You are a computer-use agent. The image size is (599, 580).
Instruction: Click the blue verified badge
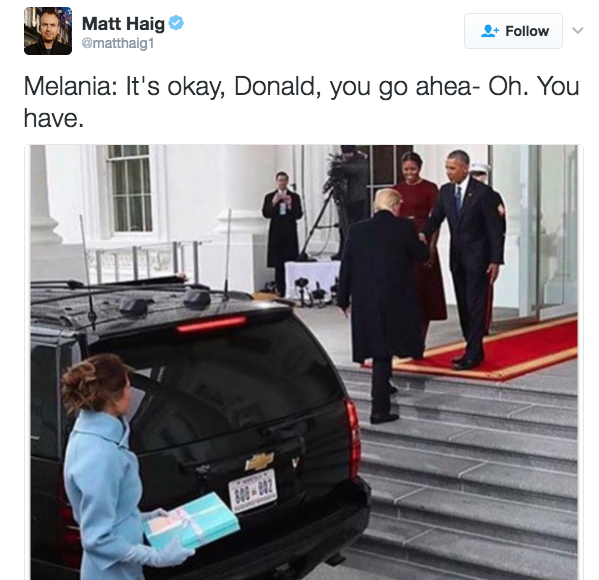pos(176,23)
